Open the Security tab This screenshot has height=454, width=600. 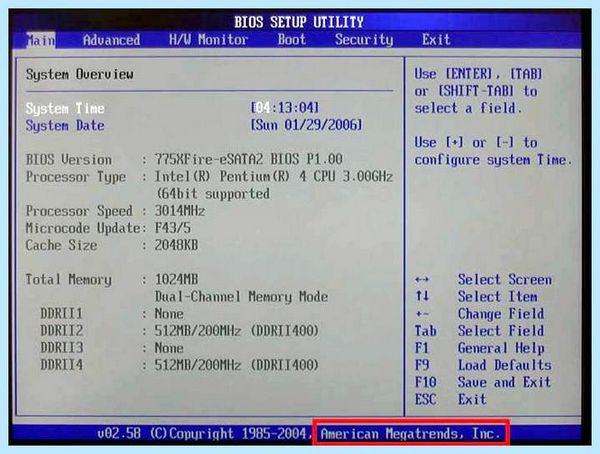click(x=364, y=40)
